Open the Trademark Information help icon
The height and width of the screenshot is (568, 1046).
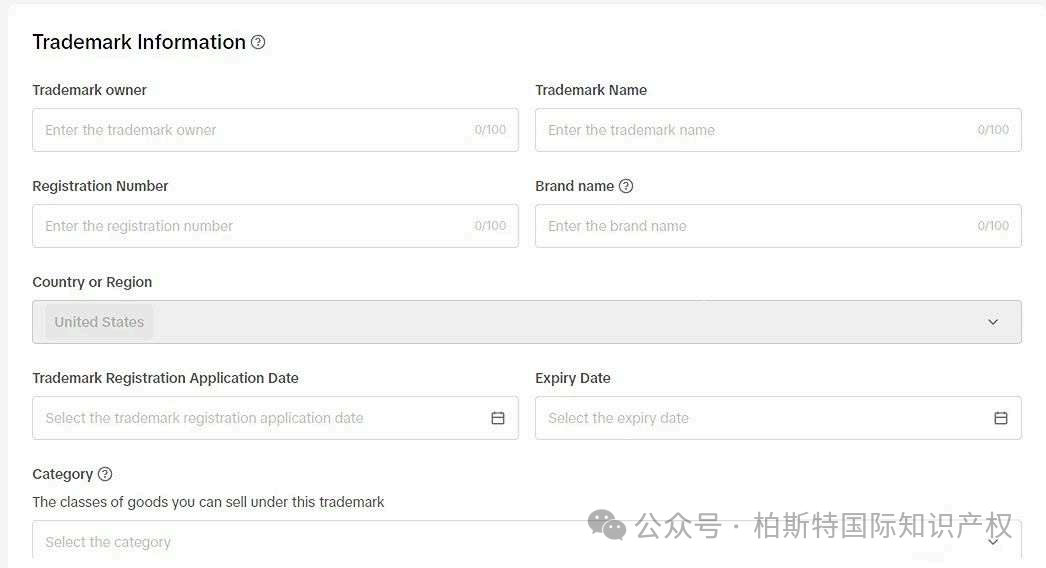257,42
